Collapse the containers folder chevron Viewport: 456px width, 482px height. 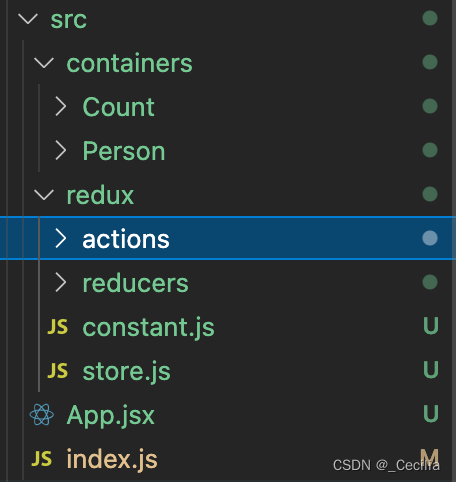tap(44, 63)
